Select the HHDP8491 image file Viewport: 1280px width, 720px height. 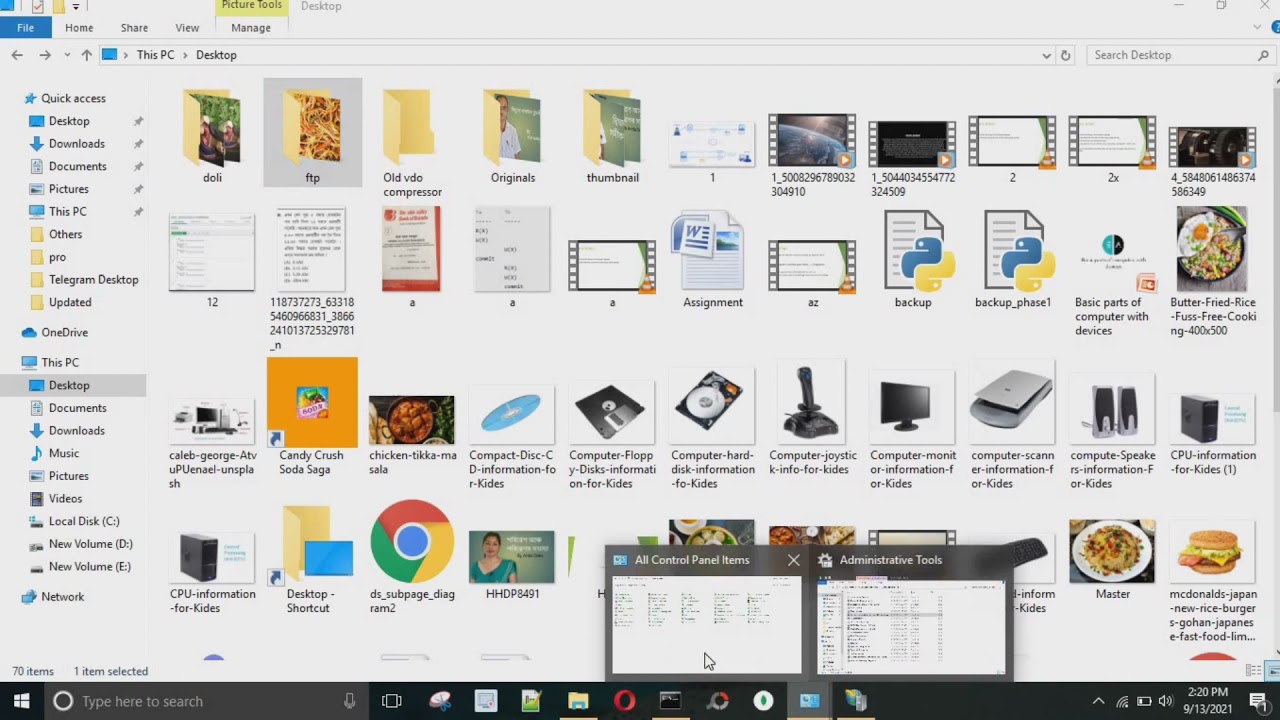point(512,564)
